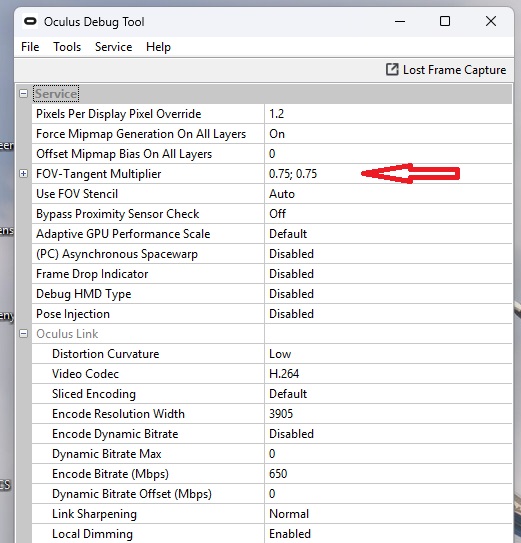521x543 pixels.
Task: Select 'Local Dimming' label
Action: click(92, 534)
